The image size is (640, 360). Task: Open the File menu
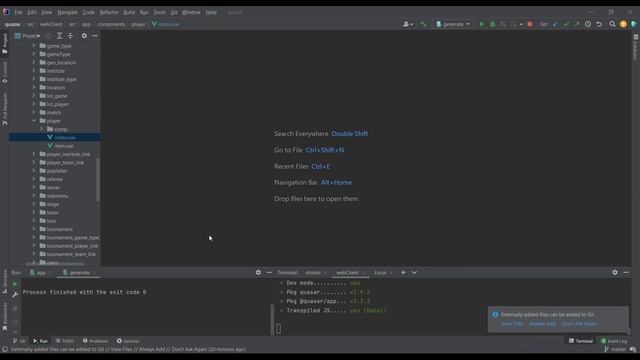coord(18,12)
